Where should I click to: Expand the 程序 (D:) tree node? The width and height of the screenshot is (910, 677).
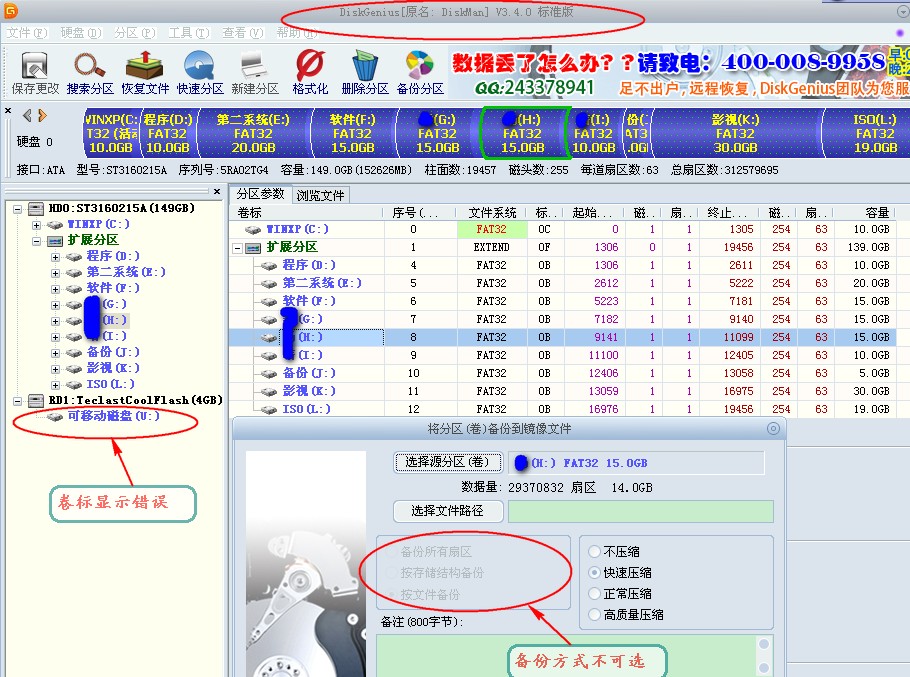55,257
